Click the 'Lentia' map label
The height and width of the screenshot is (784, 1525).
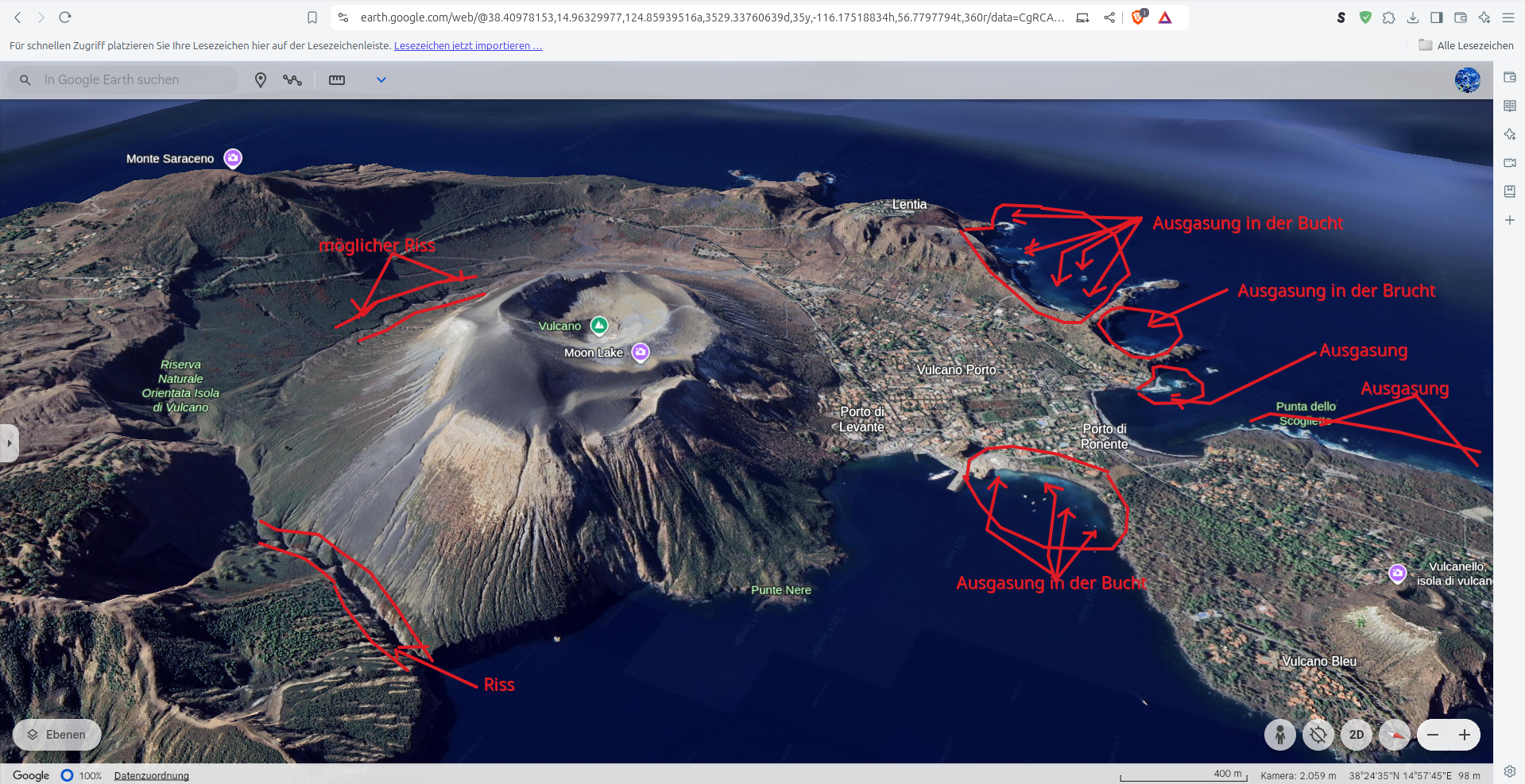pyautogui.click(x=909, y=204)
